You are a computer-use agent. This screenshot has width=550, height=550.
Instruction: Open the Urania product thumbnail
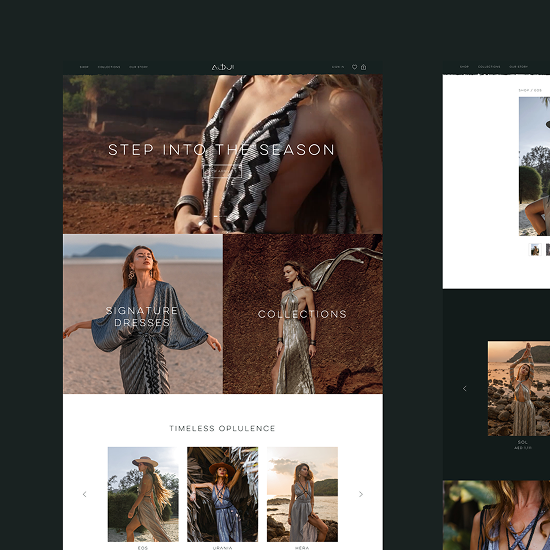pos(222,494)
